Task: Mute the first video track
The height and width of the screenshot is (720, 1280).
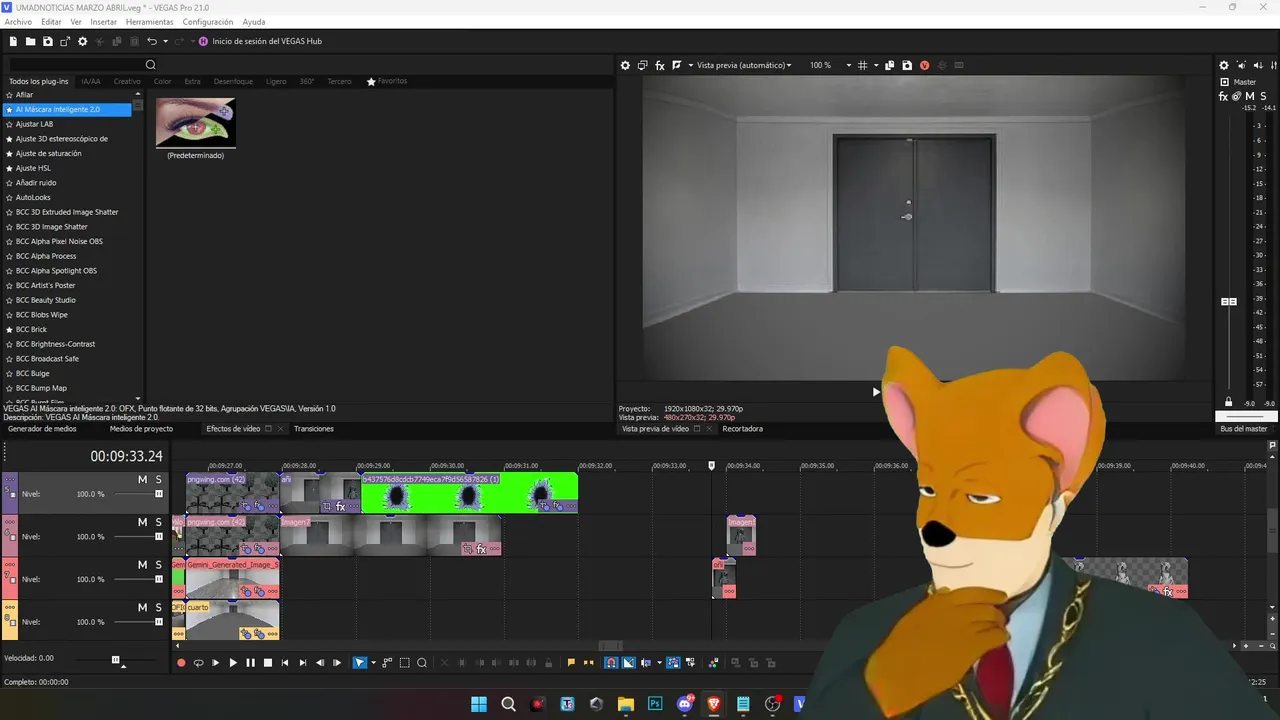Action: [x=142, y=480]
